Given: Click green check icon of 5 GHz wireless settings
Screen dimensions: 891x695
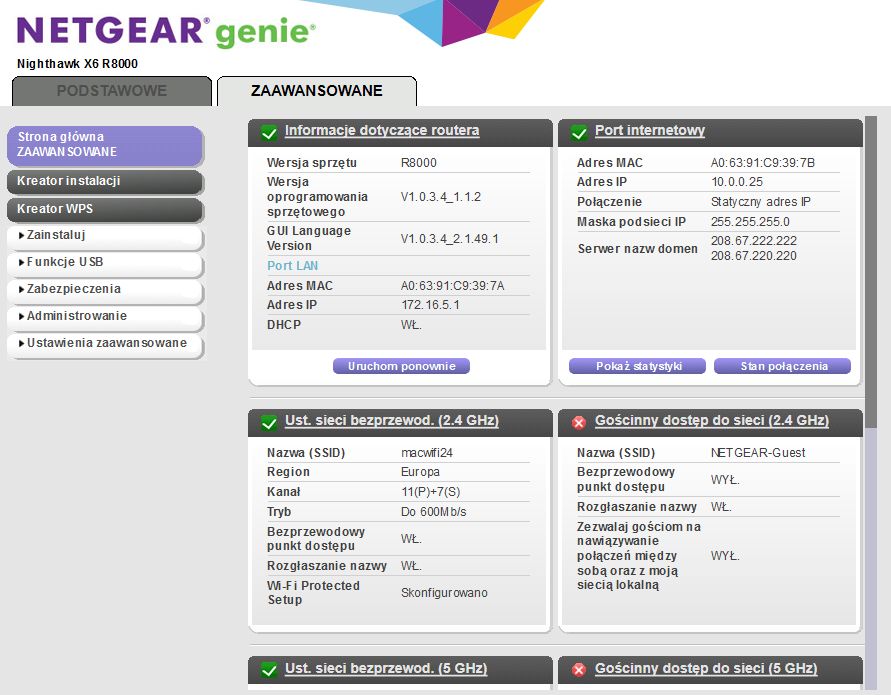Looking at the screenshot, I should (269, 670).
